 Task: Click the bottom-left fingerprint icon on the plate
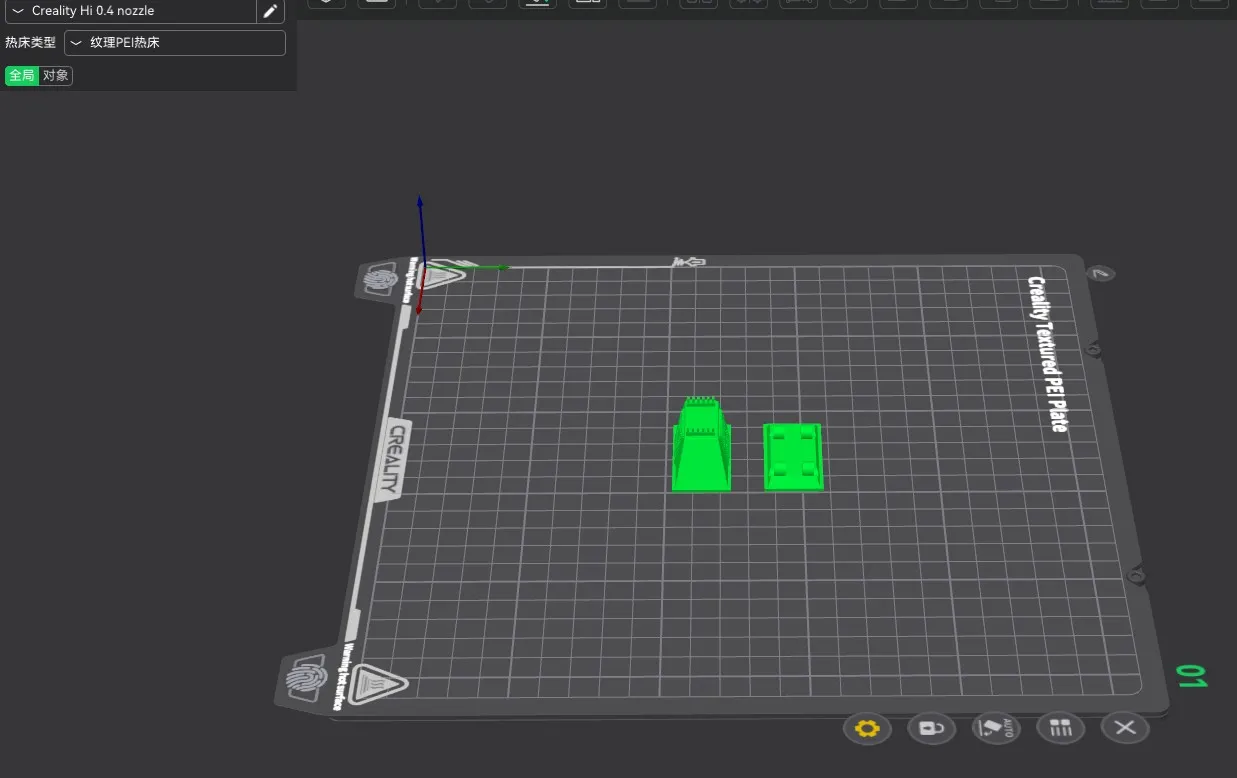[x=306, y=679]
